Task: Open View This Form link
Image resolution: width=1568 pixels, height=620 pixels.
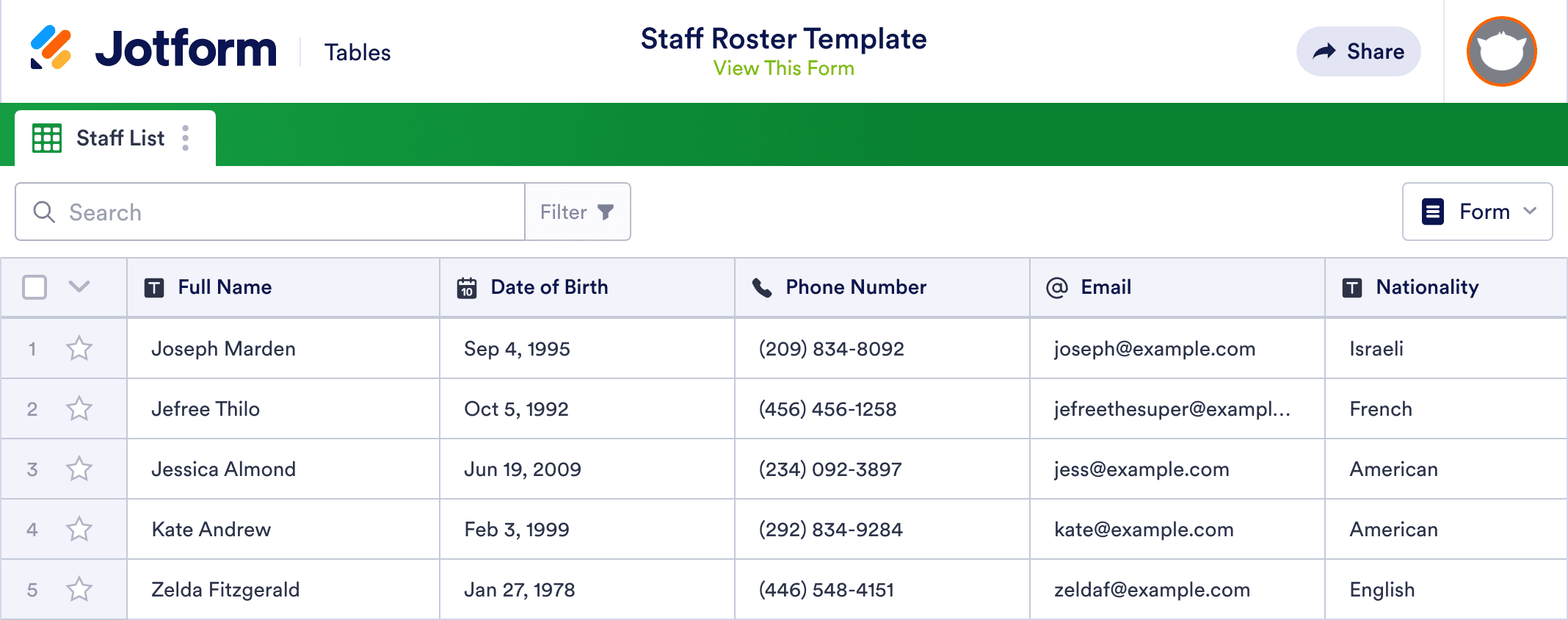Action: pyautogui.click(x=783, y=68)
